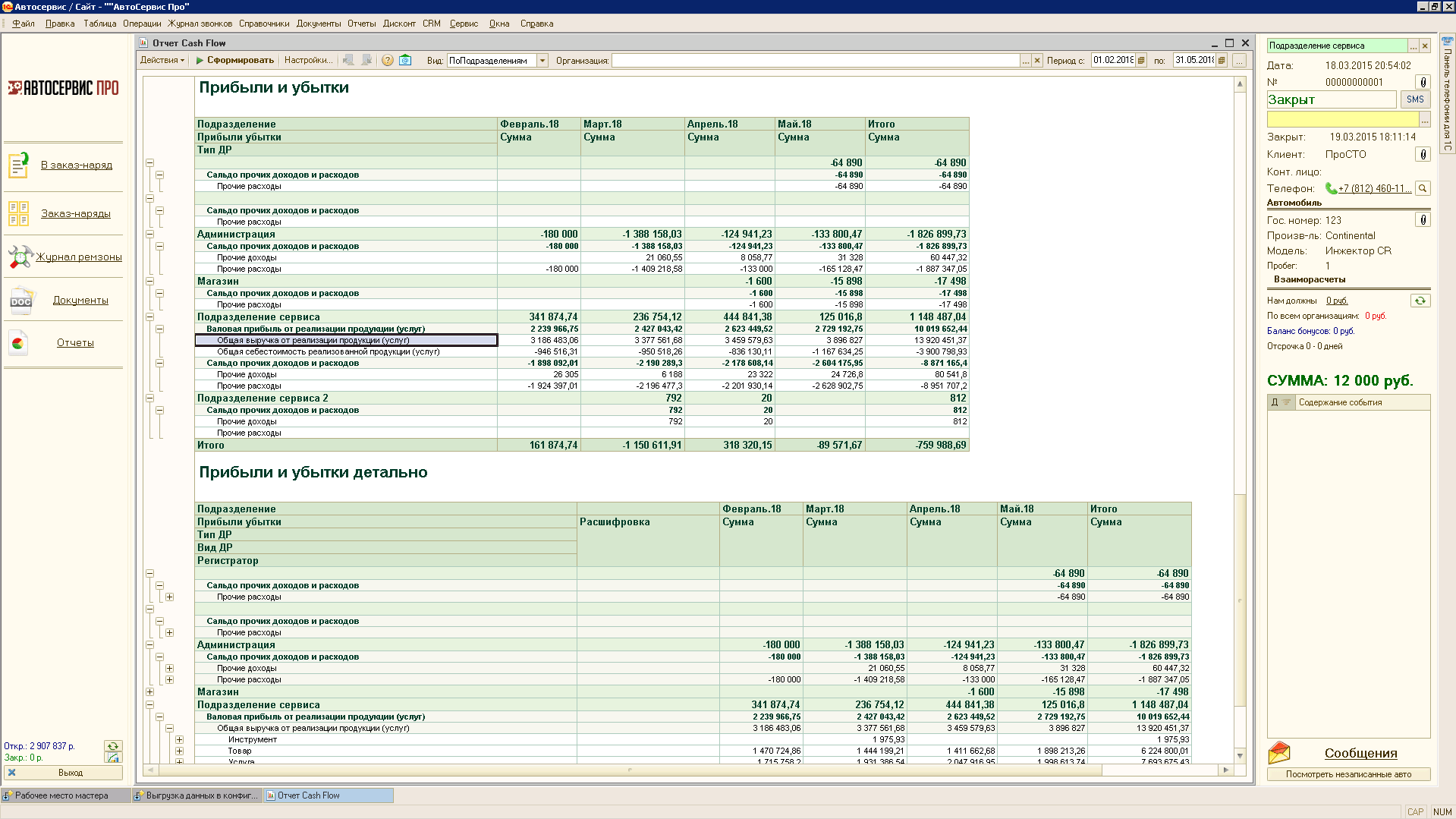Viewport: 1456px width, 819px height.
Task: Open the Действия dropdown menu
Action: (x=162, y=61)
